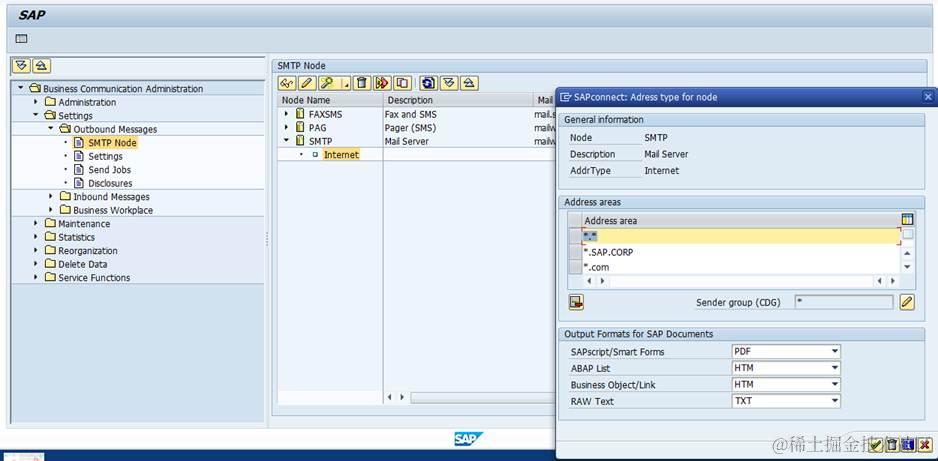Viewport: 938px width, 461px height.
Task: Click the pencil icon beside Sender group field
Action: pyautogui.click(x=907, y=302)
